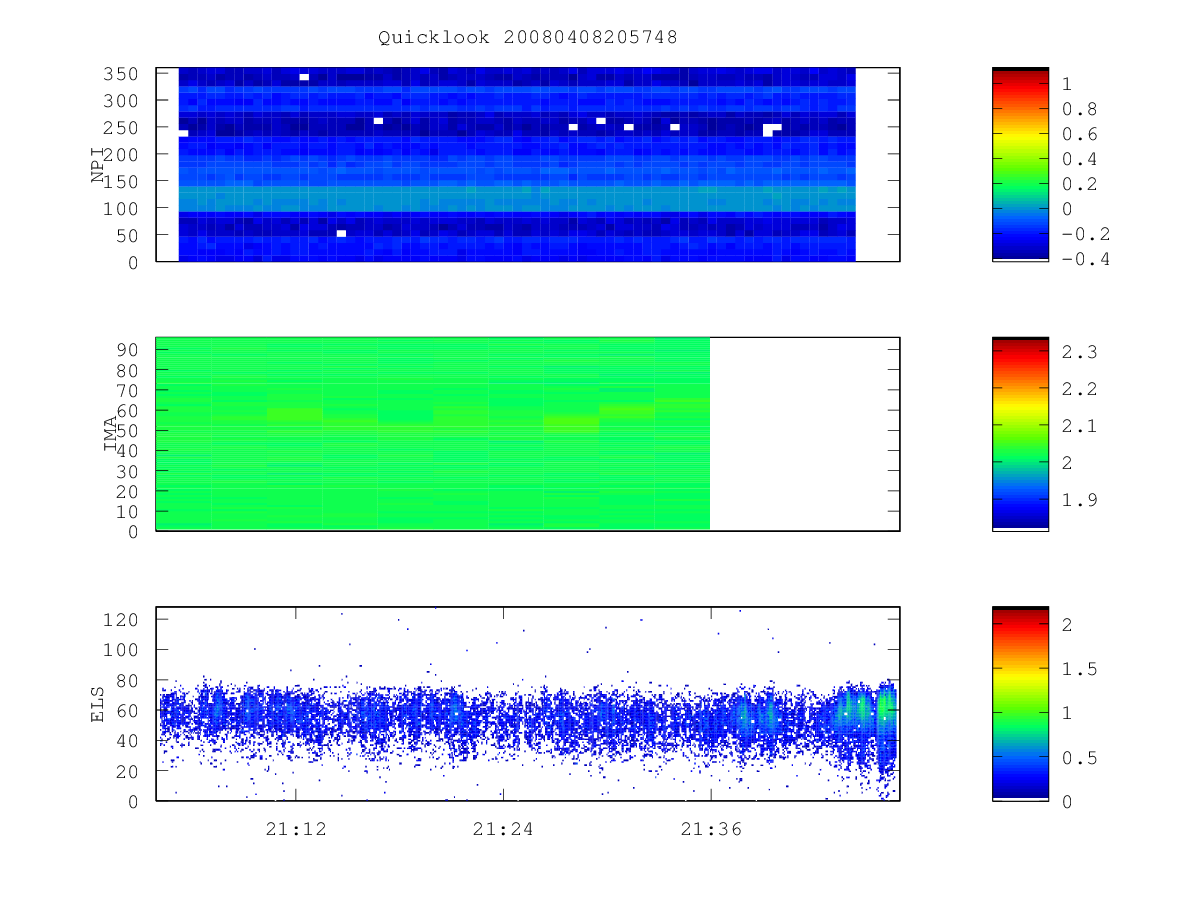Click the IMA colorbar
The width and height of the screenshot is (1200, 900).
pyautogui.click(x=1020, y=434)
